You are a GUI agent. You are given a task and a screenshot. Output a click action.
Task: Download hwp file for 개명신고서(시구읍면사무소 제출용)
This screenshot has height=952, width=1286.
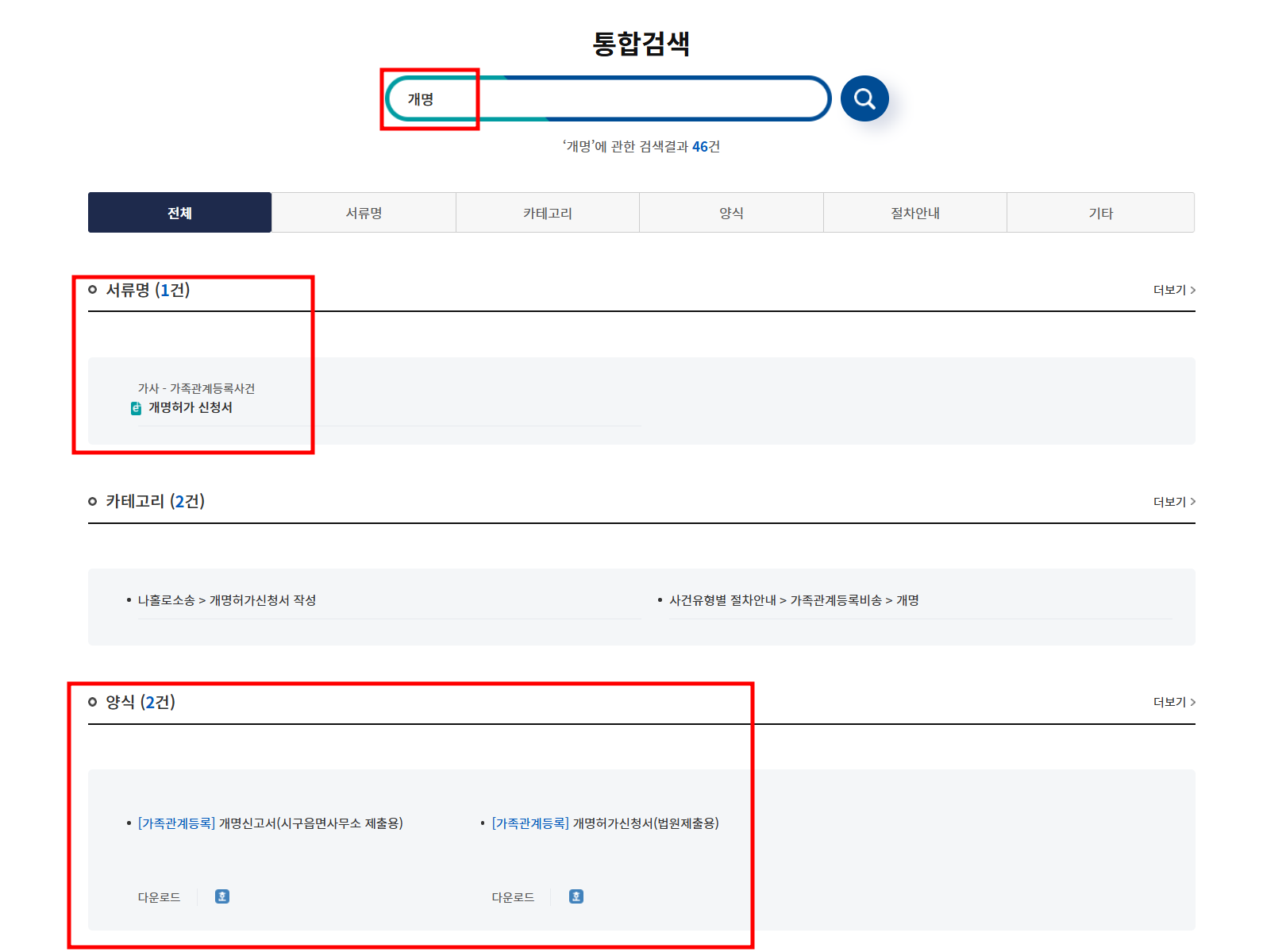coord(222,896)
